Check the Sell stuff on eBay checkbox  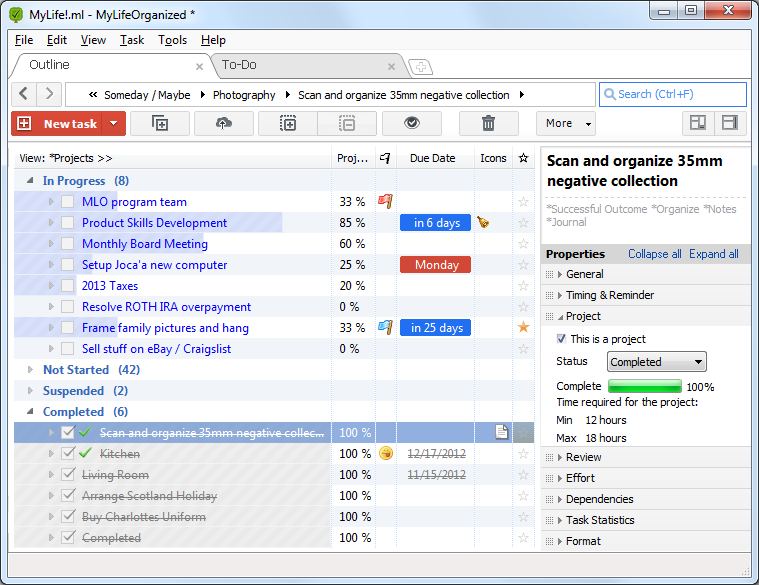[67, 348]
